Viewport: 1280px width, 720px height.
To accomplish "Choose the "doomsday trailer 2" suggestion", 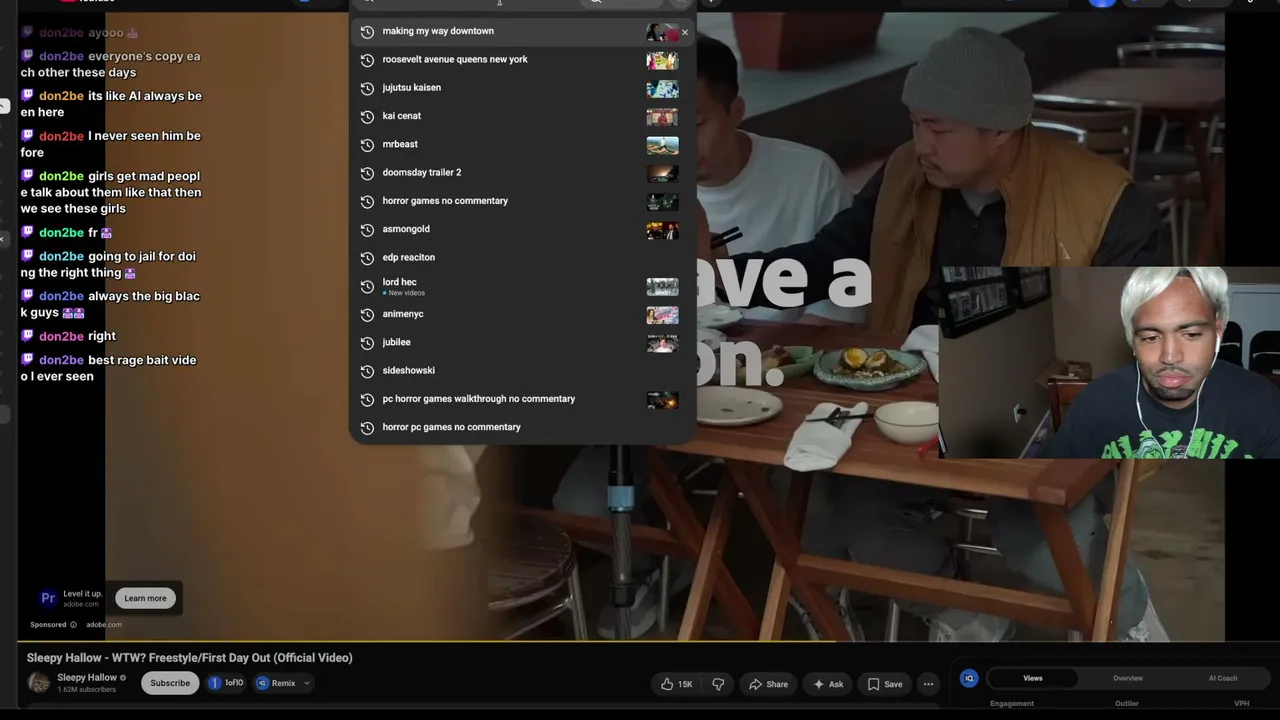I will pyautogui.click(x=522, y=173).
